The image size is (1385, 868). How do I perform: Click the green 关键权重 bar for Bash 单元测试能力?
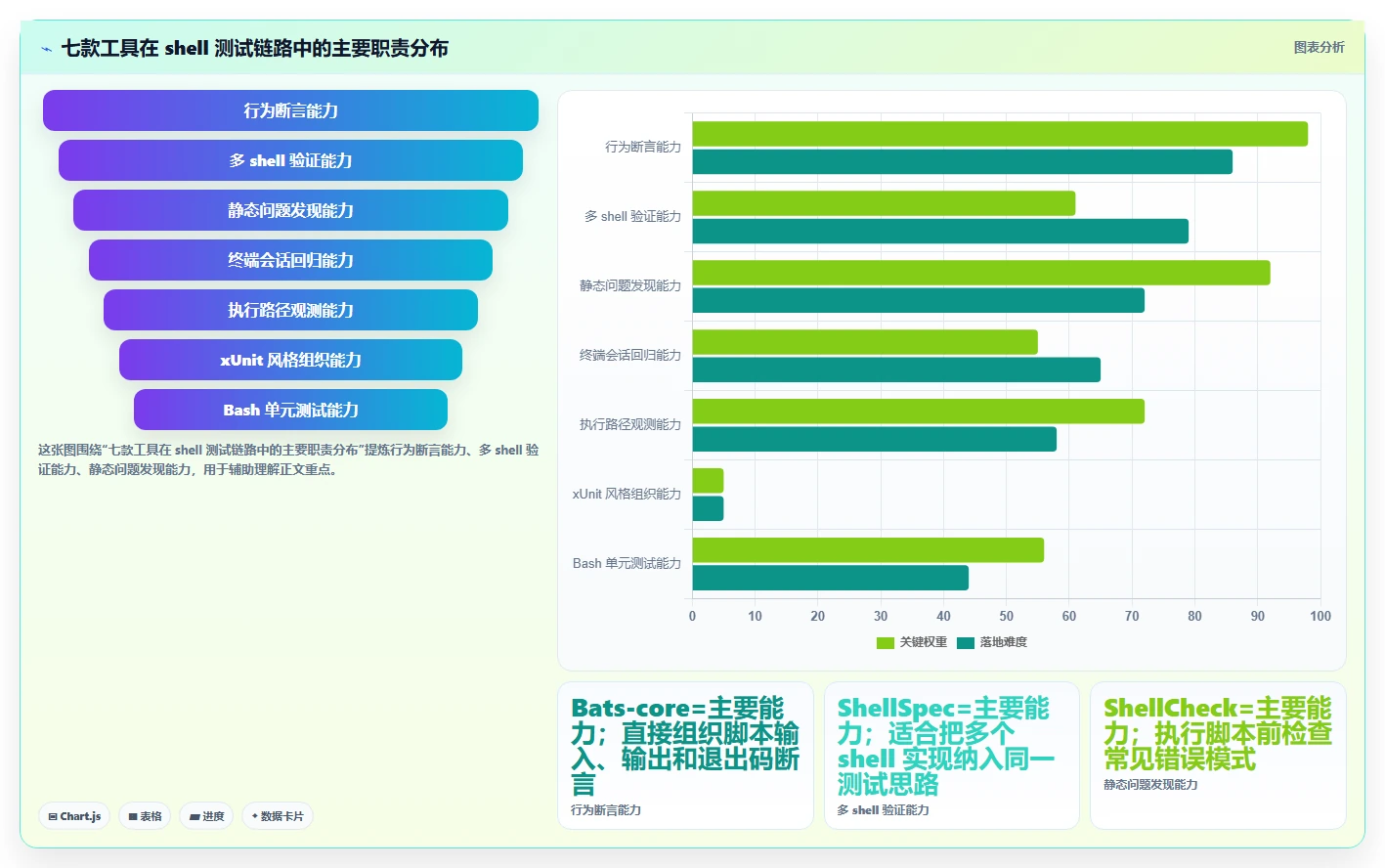(x=868, y=550)
